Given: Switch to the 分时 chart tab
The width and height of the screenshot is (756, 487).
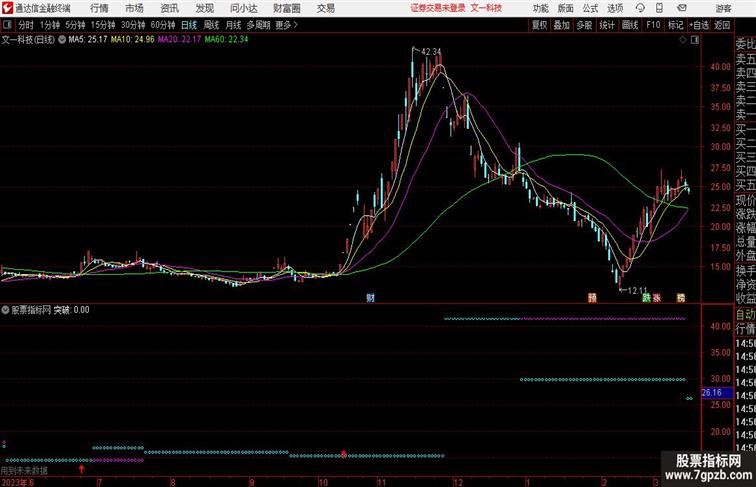Looking at the screenshot, I should click(26, 25).
